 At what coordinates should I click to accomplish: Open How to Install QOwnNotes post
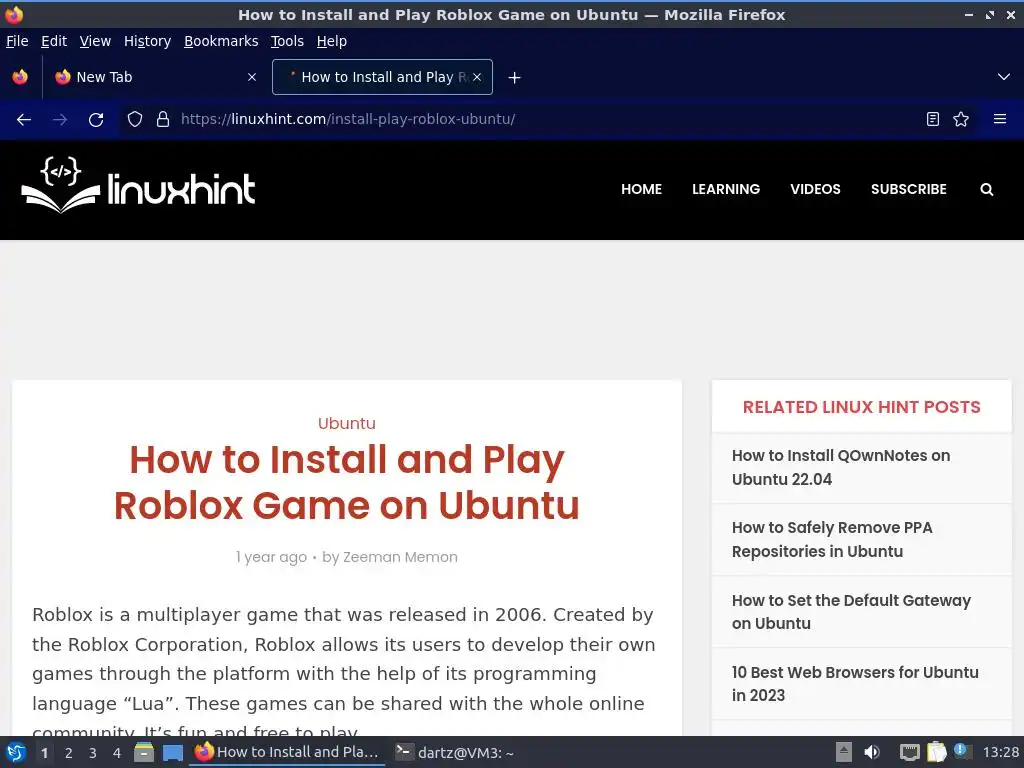(841, 468)
